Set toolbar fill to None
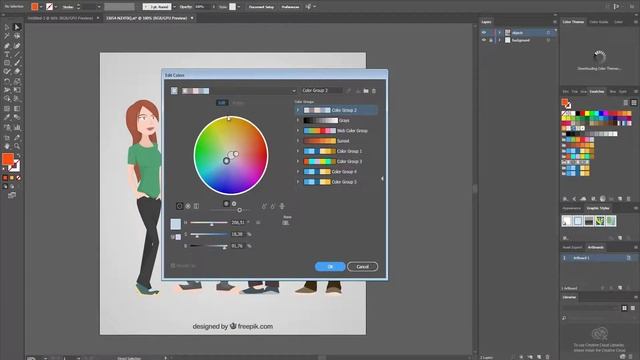Screen dimensions: 640x360 point(18,178)
